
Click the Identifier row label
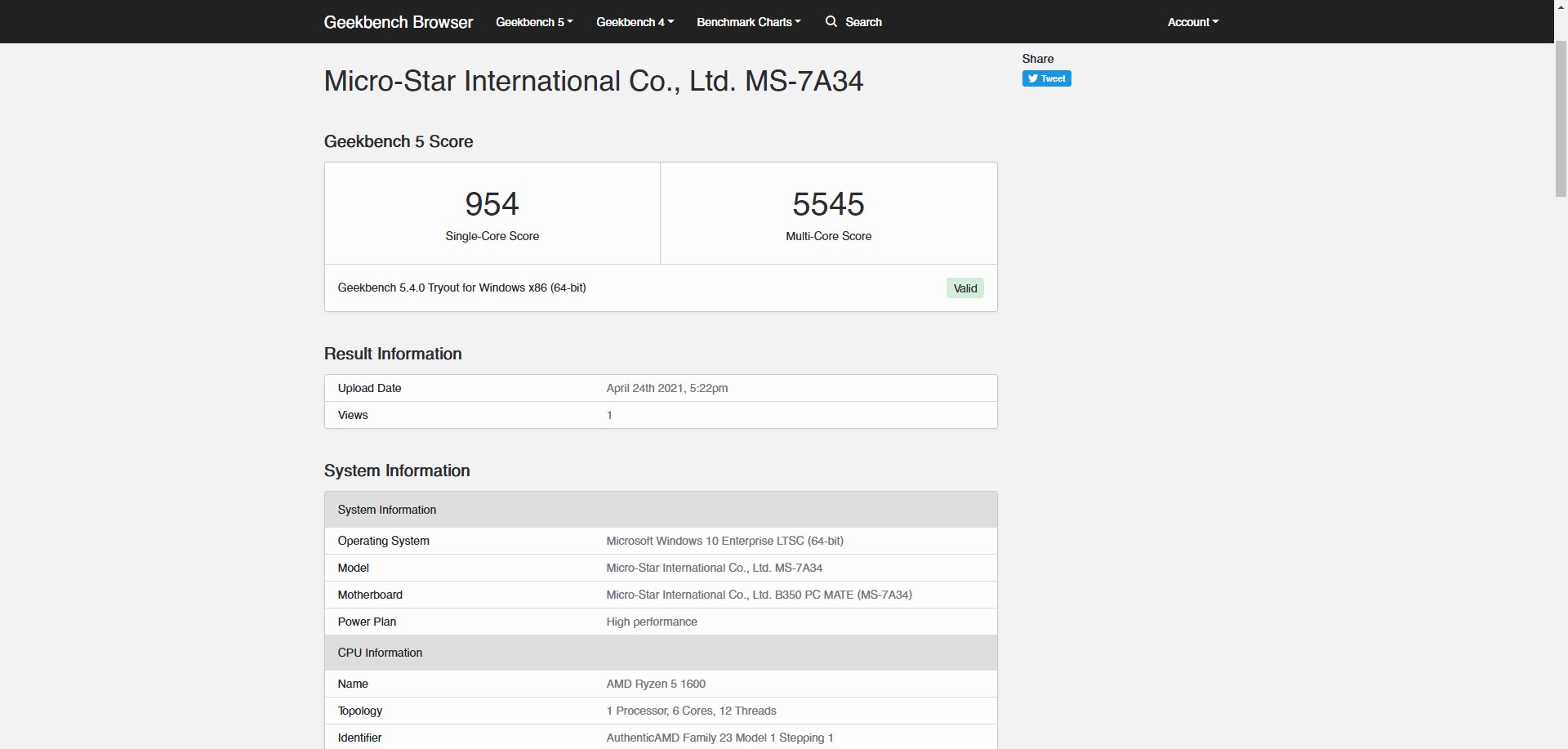click(359, 738)
